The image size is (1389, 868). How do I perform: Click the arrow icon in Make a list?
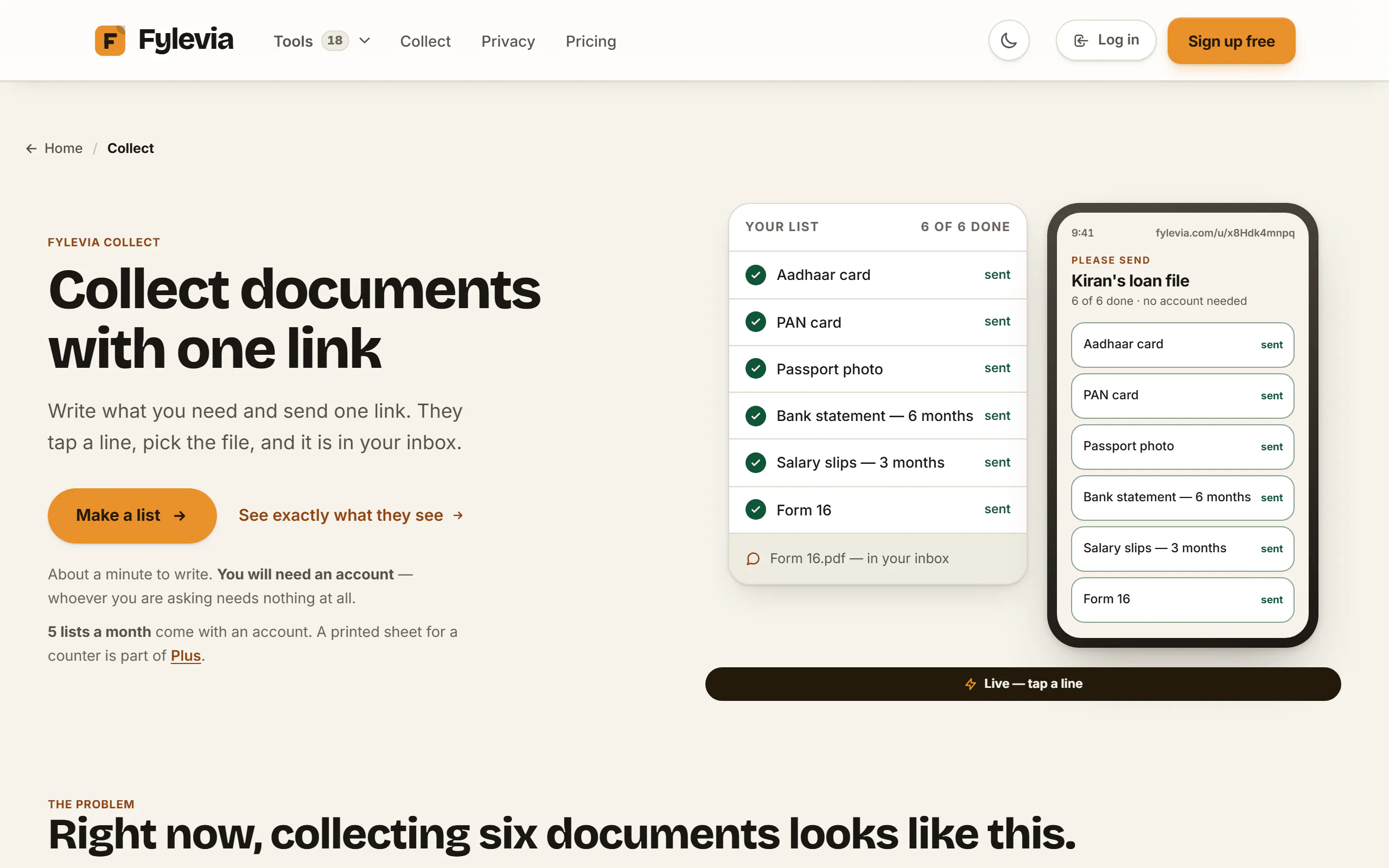pos(180,515)
